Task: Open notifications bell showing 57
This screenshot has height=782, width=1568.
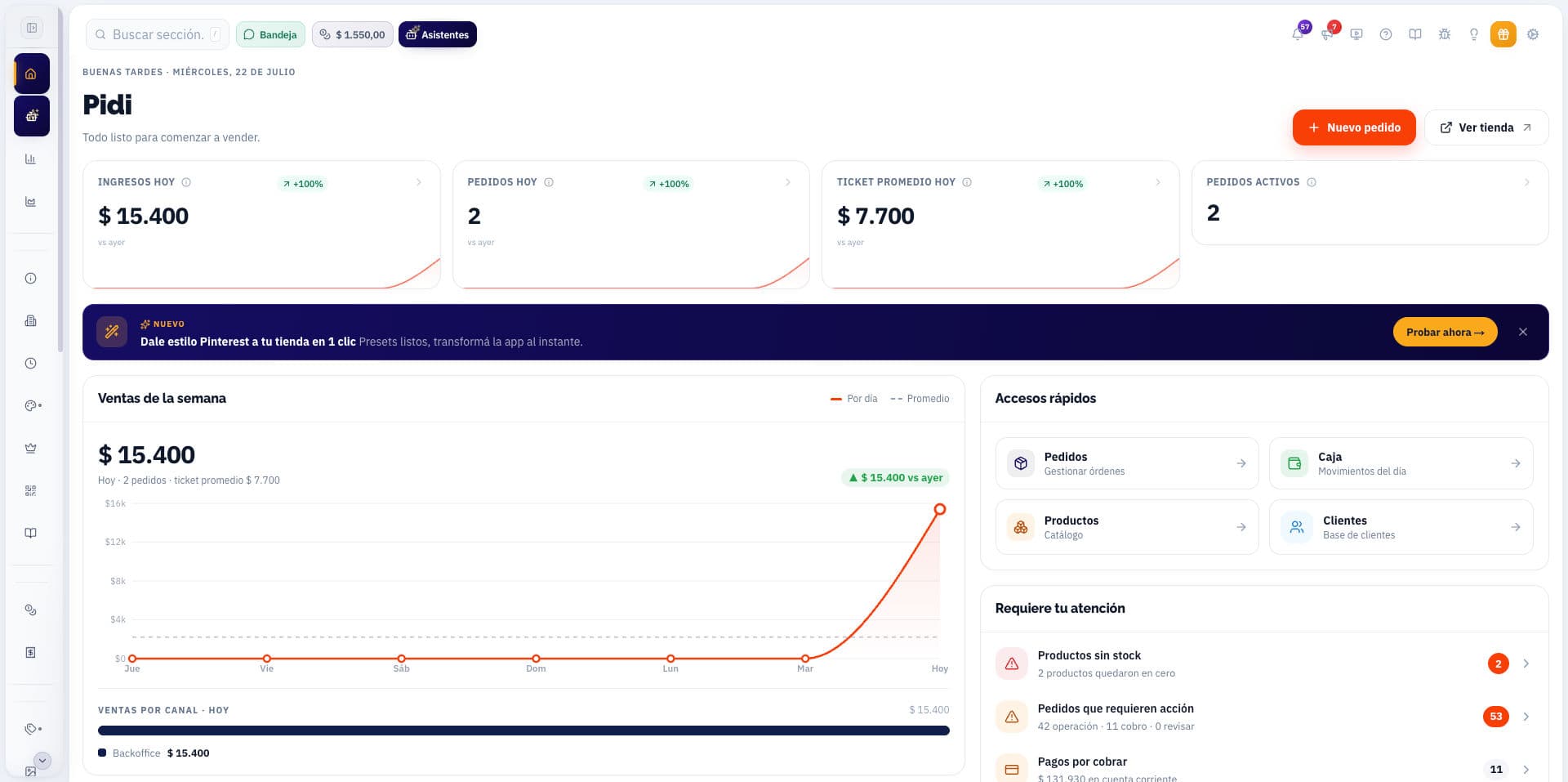Action: pyautogui.click(x=1298, y=34)
